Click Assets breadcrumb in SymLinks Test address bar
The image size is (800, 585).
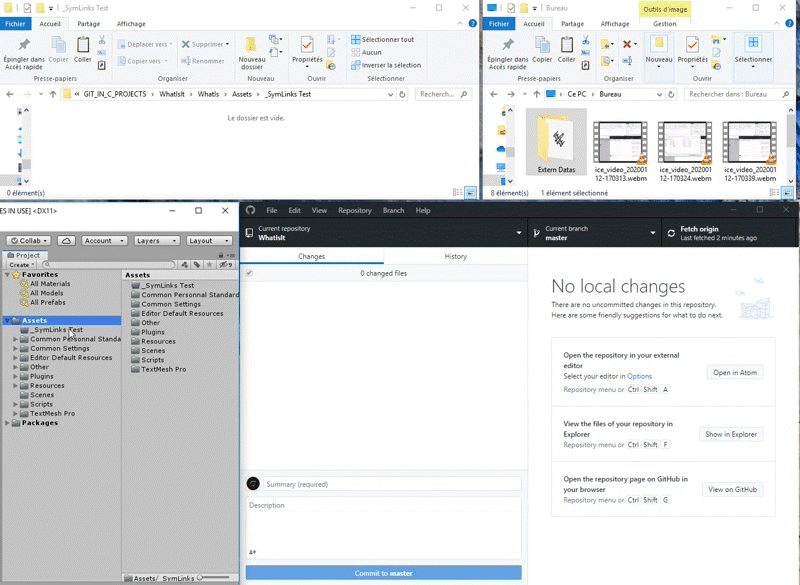click(241, 94)
